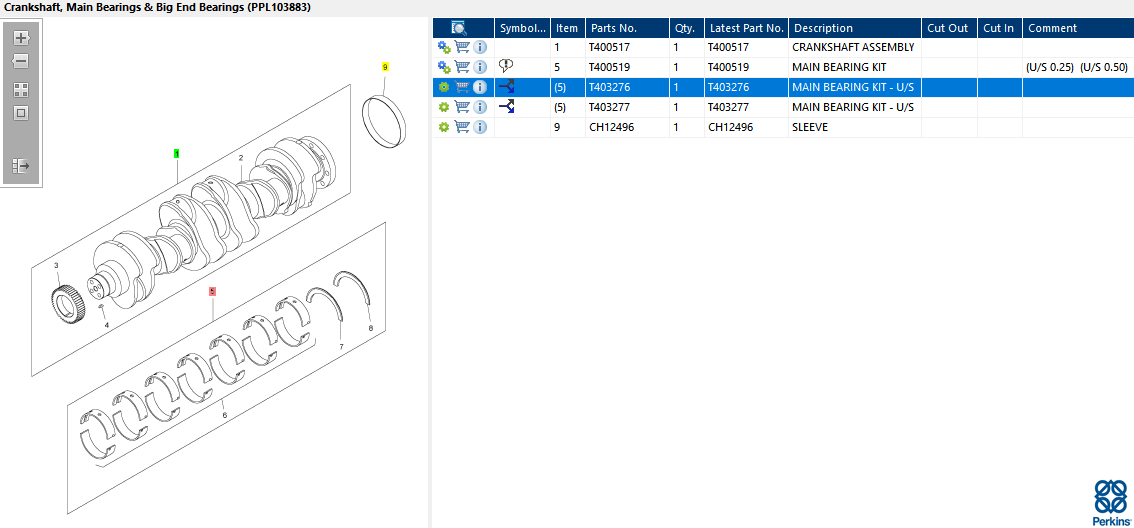1134x528 pixels.
Task: Click callout 8 thrust washer label
Action: (371, 328)
